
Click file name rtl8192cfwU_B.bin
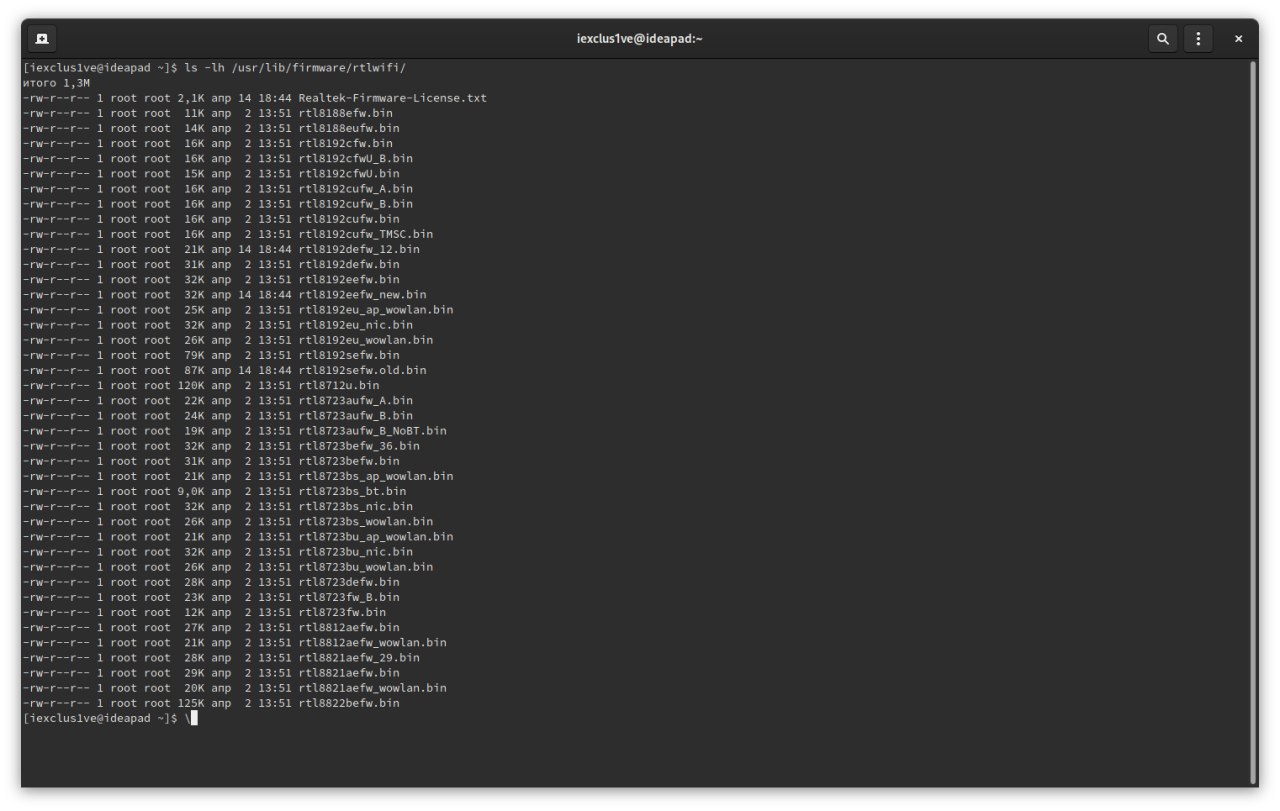[x=355, y=158]
